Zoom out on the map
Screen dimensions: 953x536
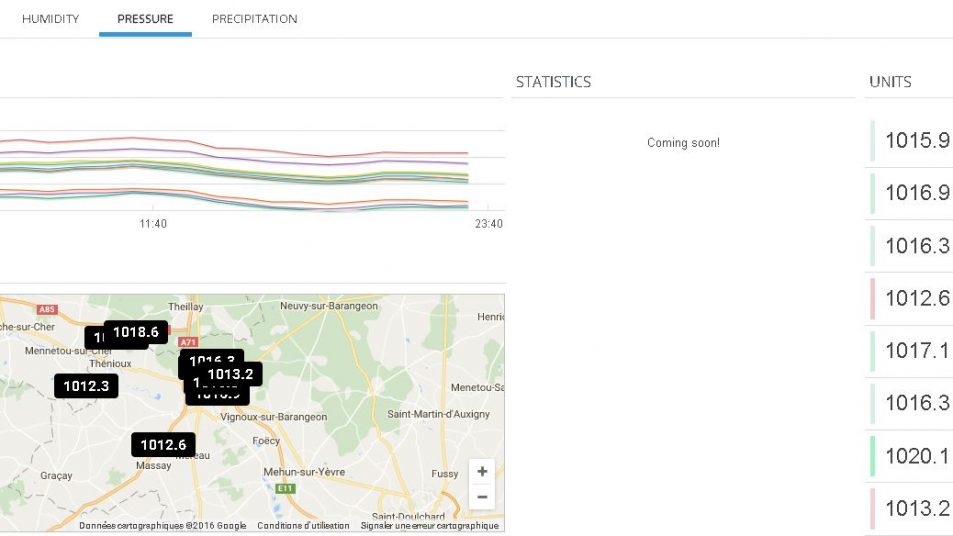click(482, 497)
